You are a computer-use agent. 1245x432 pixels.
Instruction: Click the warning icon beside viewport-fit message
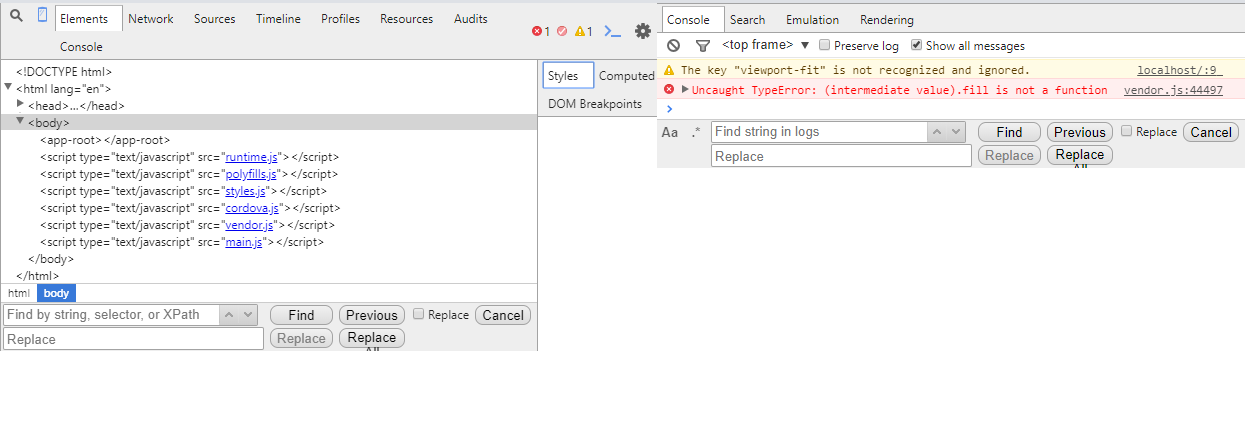669,70
